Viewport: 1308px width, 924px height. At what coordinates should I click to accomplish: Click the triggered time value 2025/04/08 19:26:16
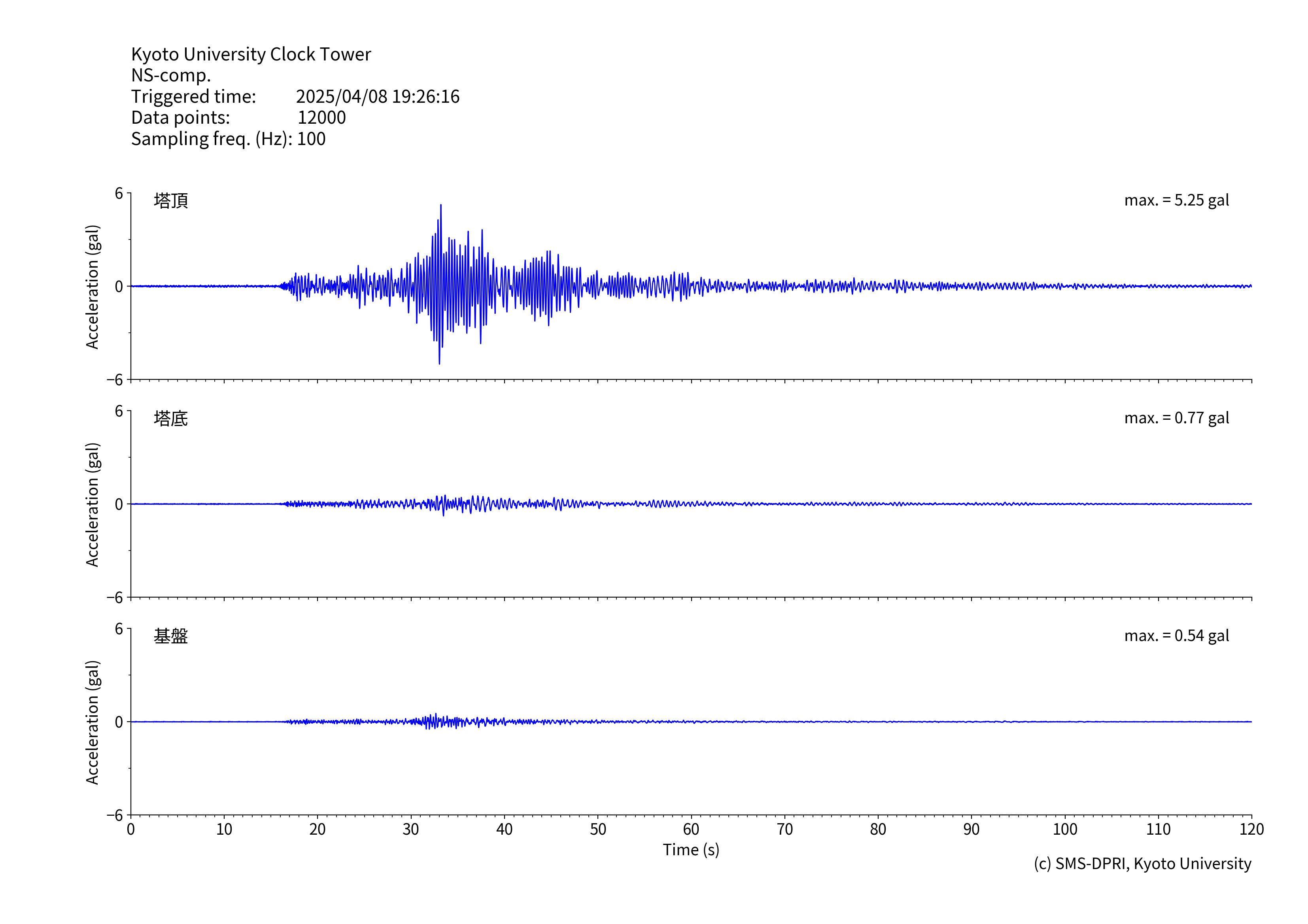point(377,96)
